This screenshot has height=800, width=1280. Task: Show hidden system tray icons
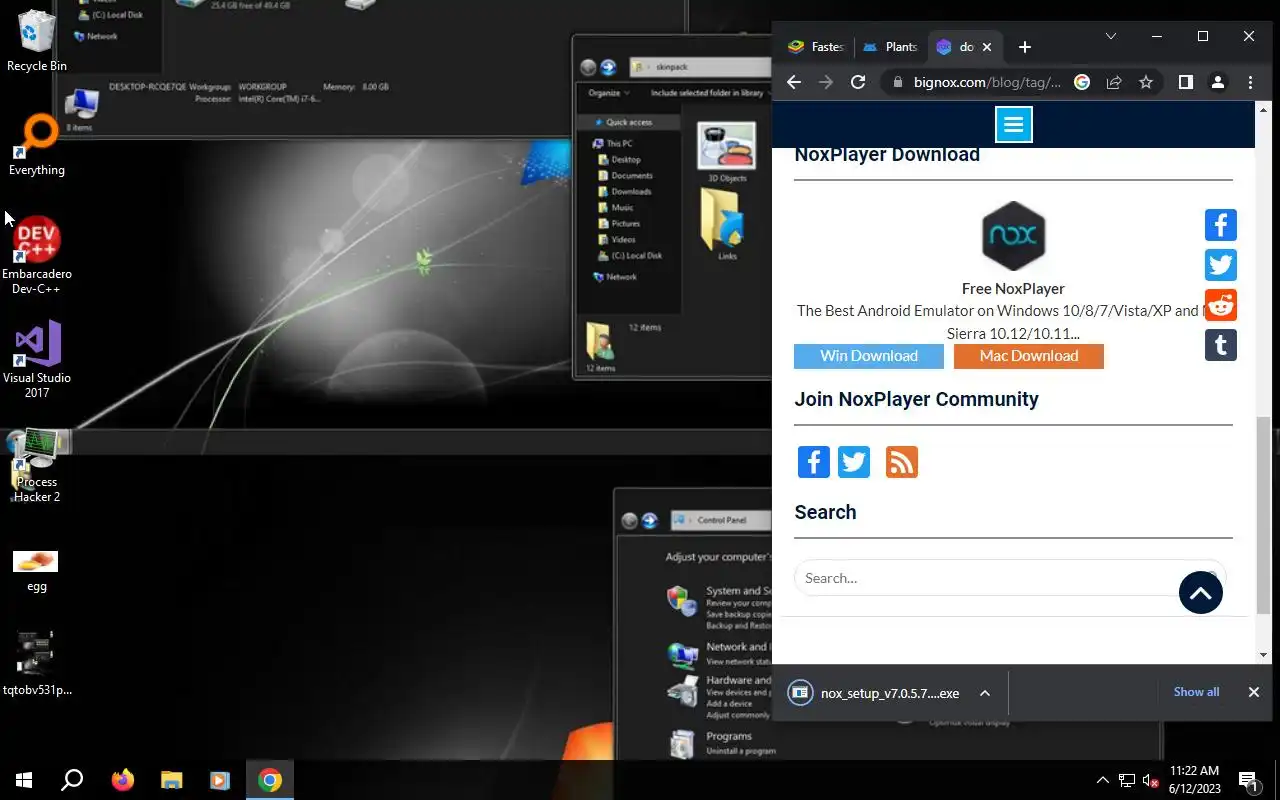coord(1103,780)
